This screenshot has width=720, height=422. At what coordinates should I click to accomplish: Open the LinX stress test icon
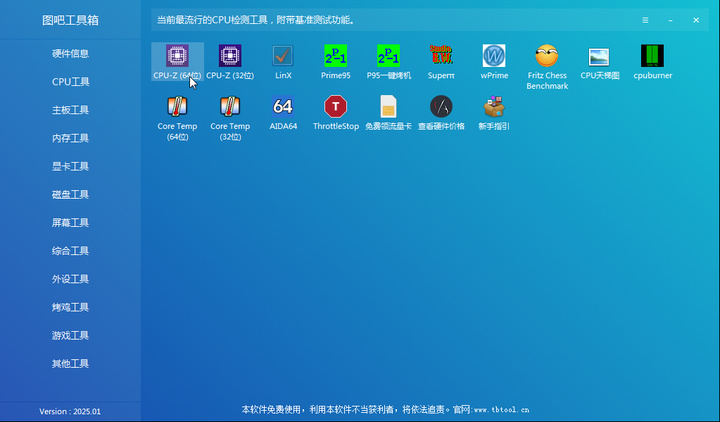tap(283, 62)
